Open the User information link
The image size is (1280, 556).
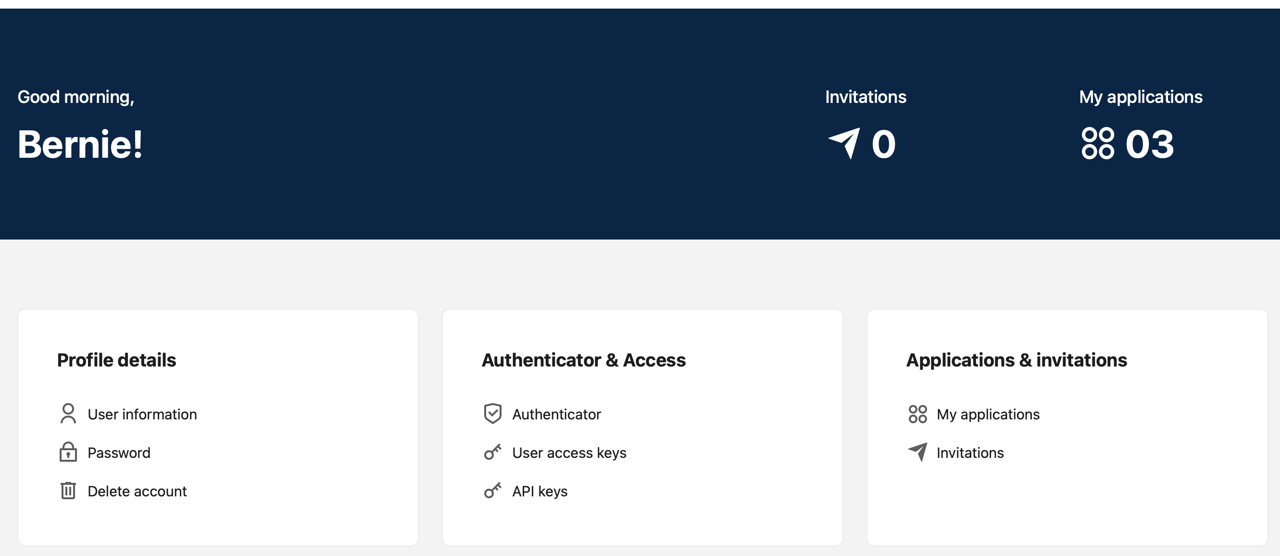pos(142,414)
